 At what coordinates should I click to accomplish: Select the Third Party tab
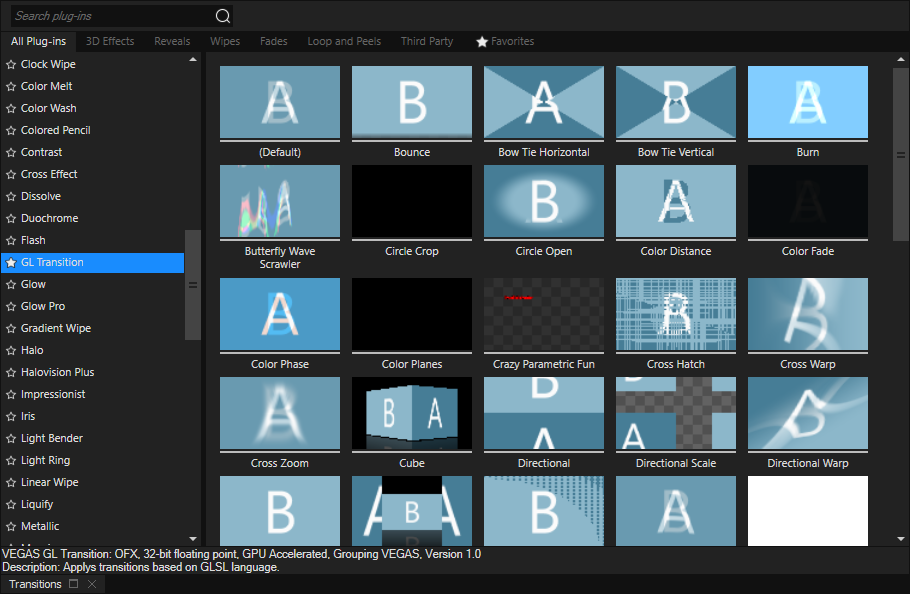[x=427, y=41]
